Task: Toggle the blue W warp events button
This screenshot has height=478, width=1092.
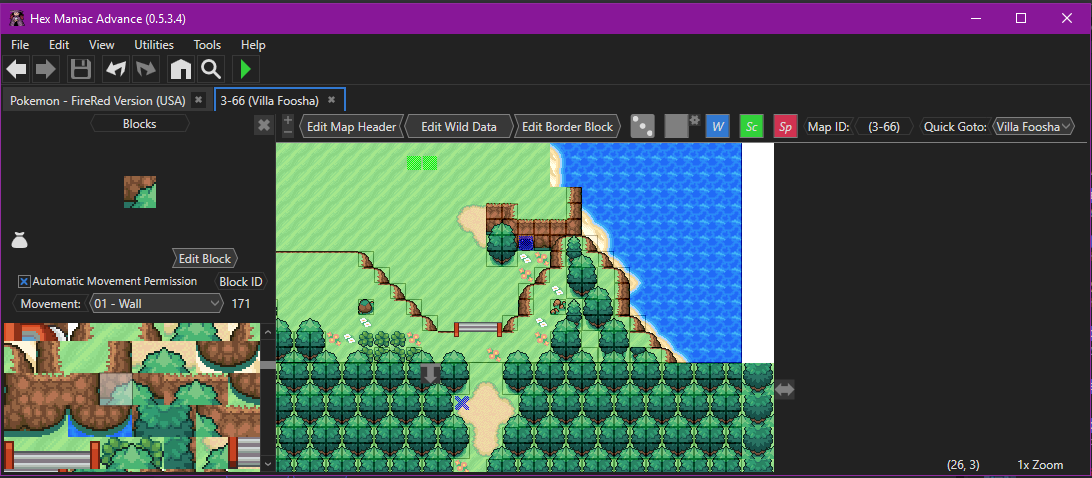Action: click(717, 127)
